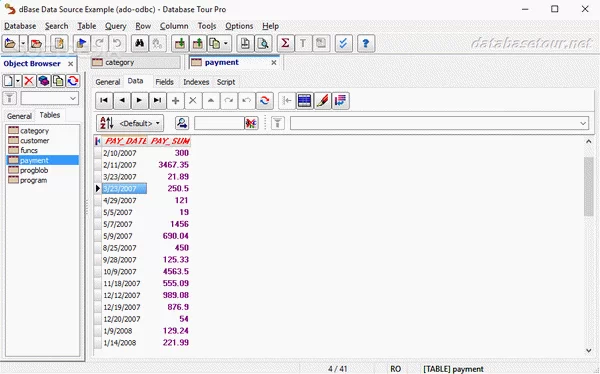
Task: Close the payment tab
Action: tap(274, 62)
